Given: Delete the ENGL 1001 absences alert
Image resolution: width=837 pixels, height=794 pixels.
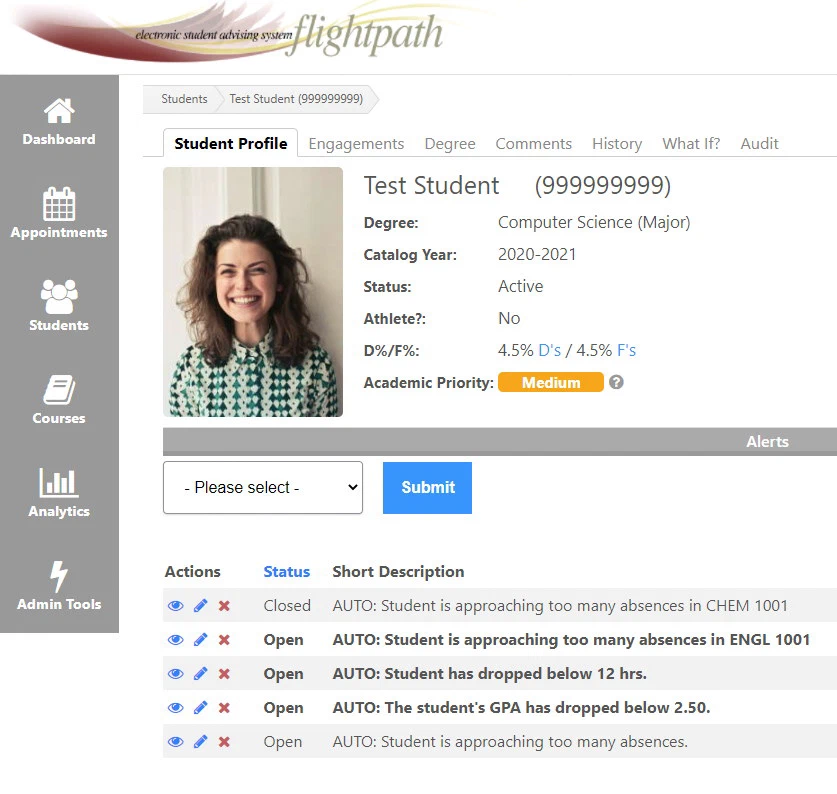Looking at the screenshot, I should [x=224, y=640].
